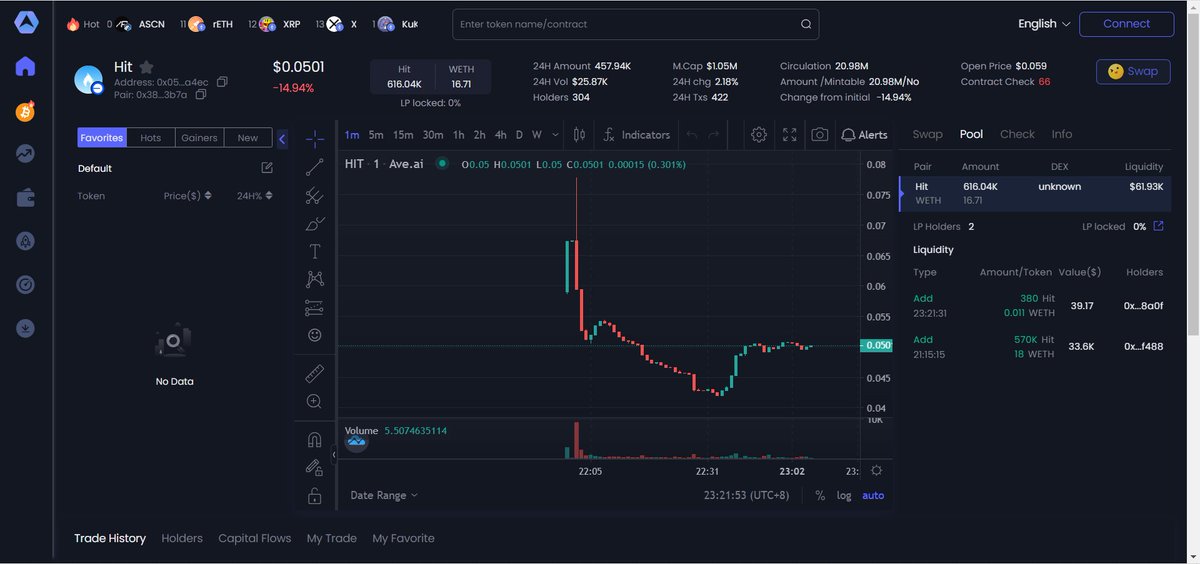Open the trending chart sidebar icon
Screen dimensions: 1200x564
point(25,154)
